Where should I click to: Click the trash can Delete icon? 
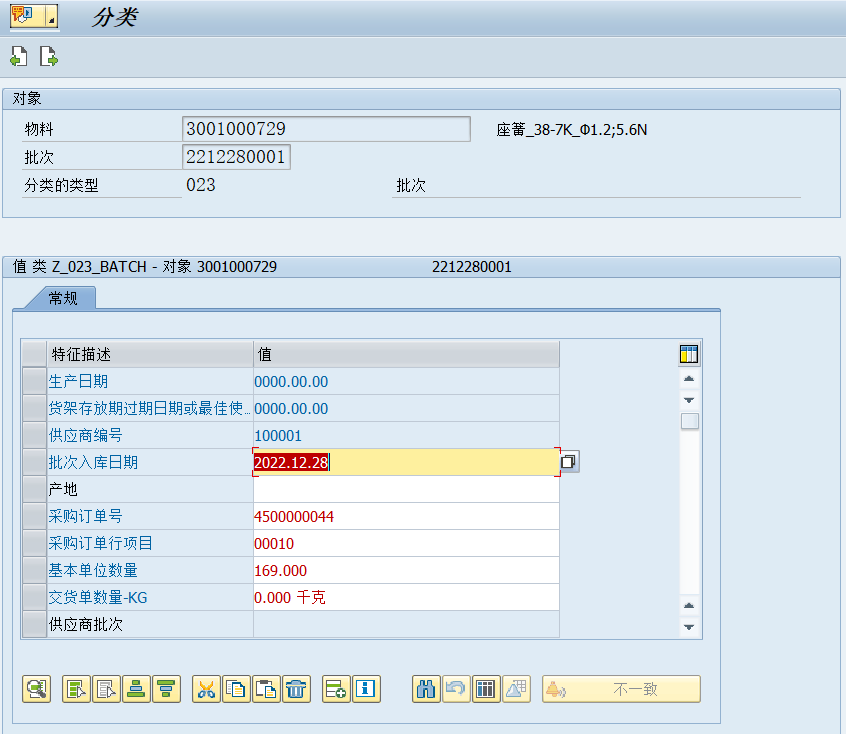pyautogui.click(x=296, y=689)
